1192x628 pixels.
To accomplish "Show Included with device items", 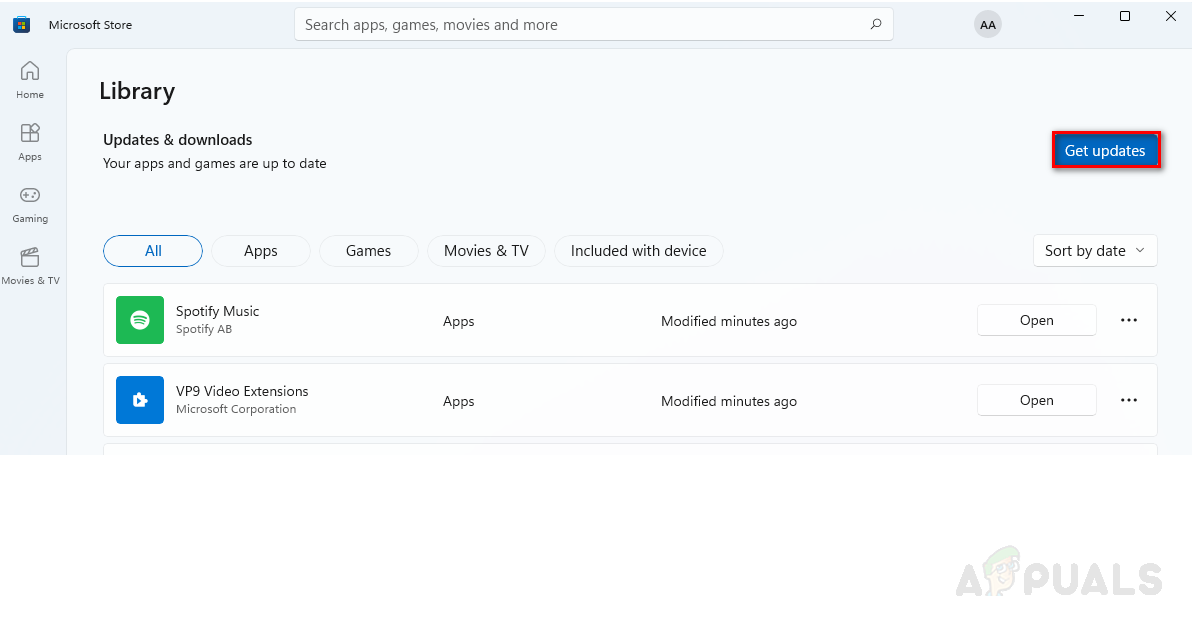I will coord(638,251).
